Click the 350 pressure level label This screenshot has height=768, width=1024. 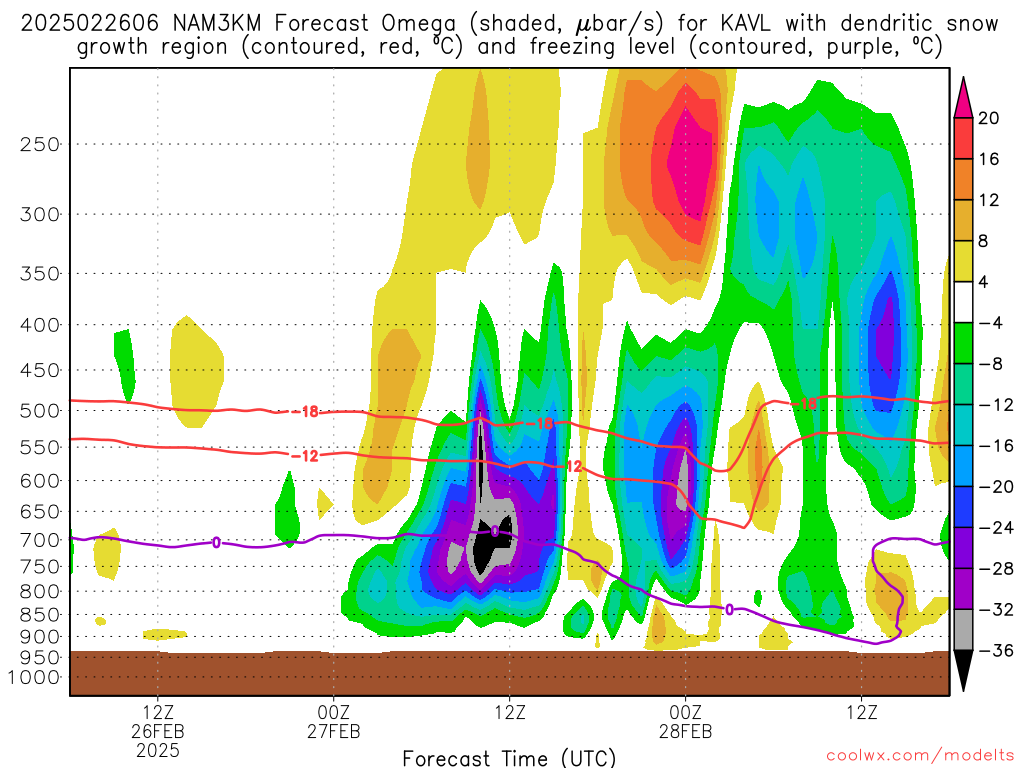[x=40, y=274]
